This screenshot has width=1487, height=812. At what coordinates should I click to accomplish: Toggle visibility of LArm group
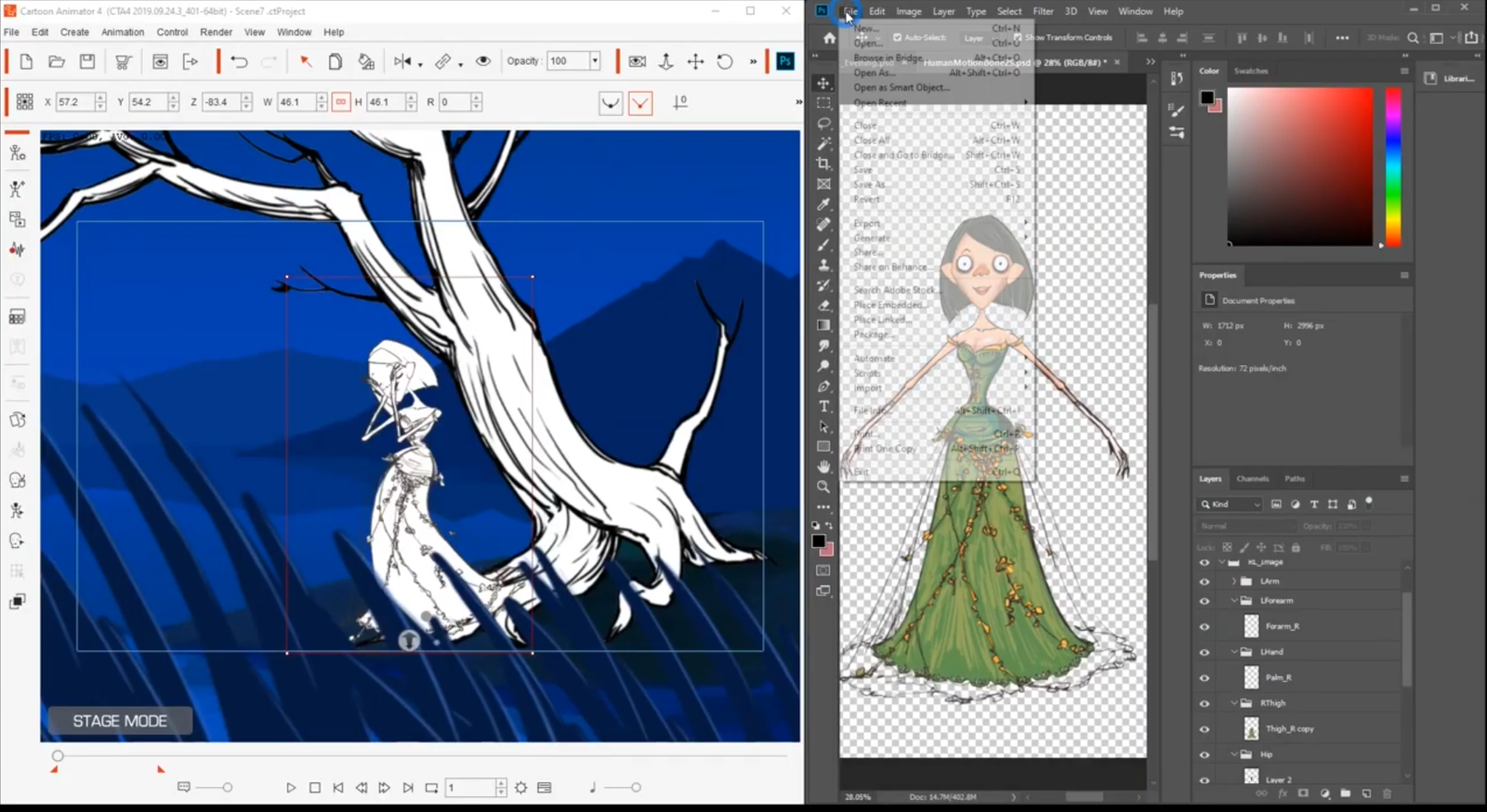point(1204,582)
